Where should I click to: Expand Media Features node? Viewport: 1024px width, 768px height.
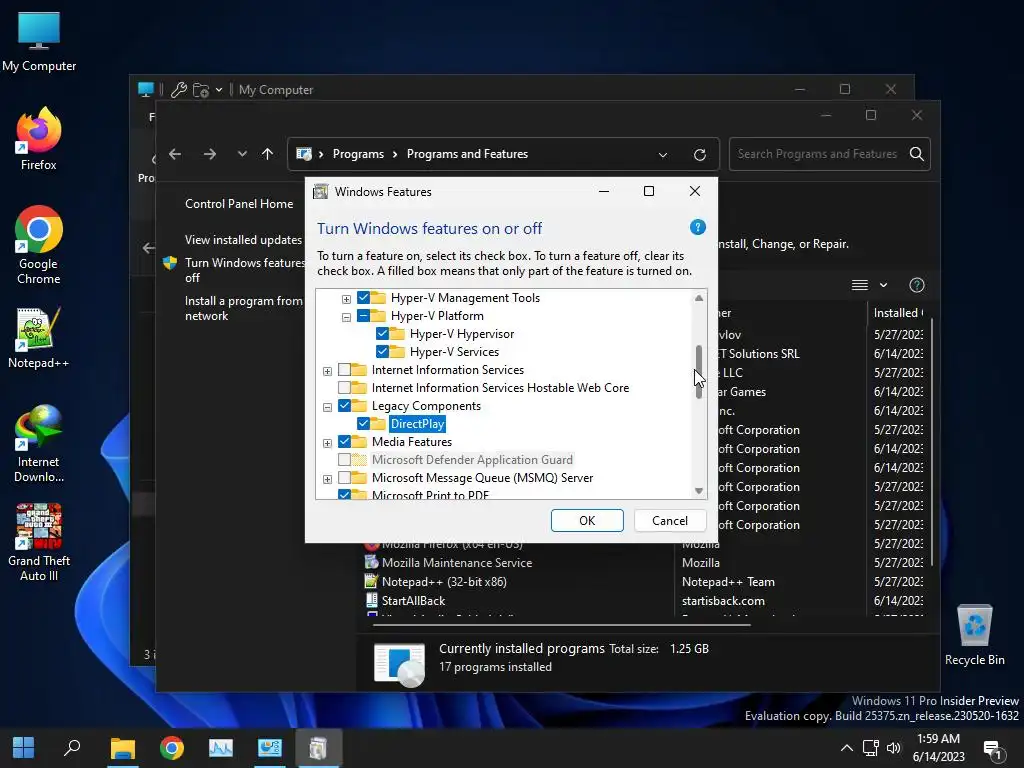pyautogui.click(x=328, y=443)
